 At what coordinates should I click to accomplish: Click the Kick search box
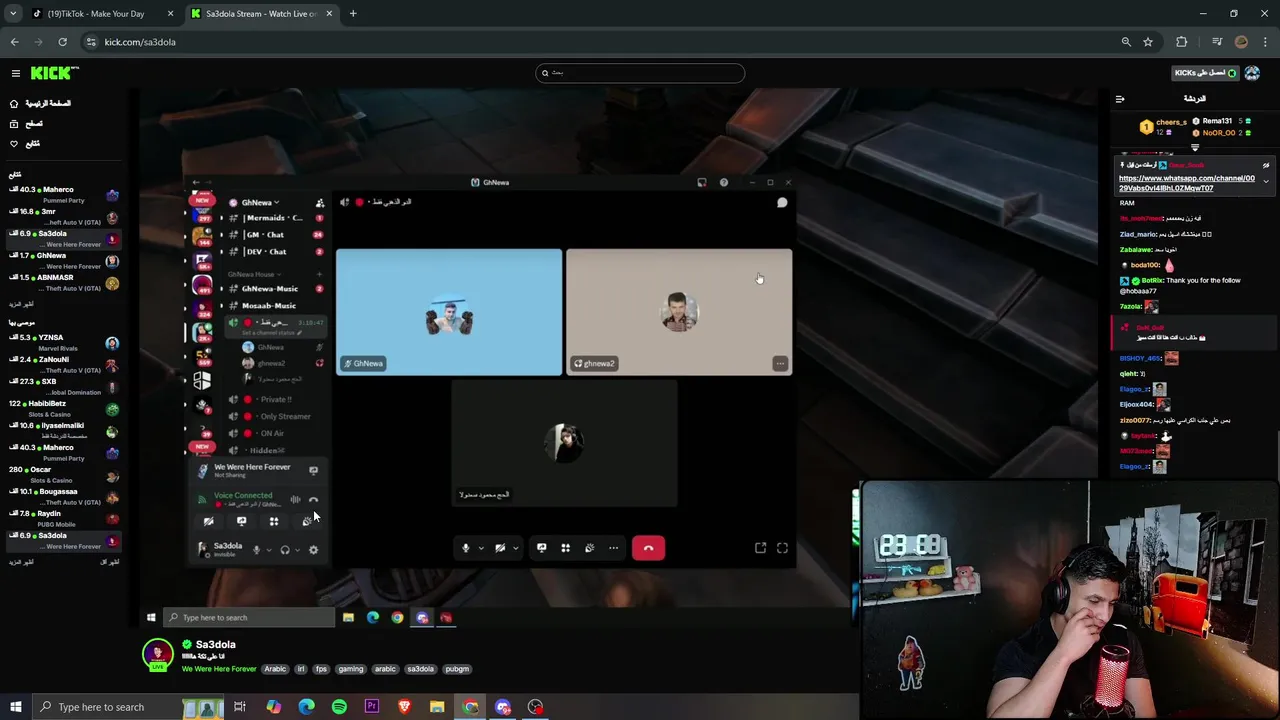pos(640,73)
